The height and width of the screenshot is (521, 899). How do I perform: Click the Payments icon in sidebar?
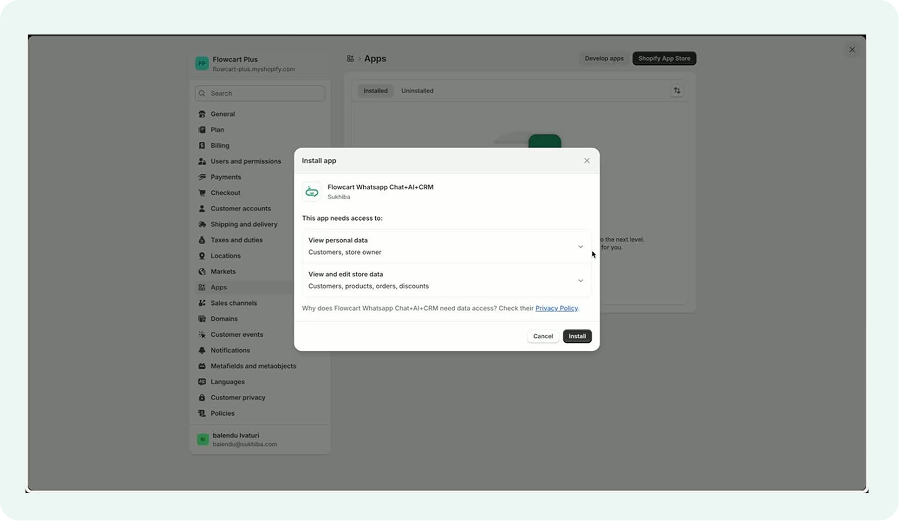[x=202, y=177]
